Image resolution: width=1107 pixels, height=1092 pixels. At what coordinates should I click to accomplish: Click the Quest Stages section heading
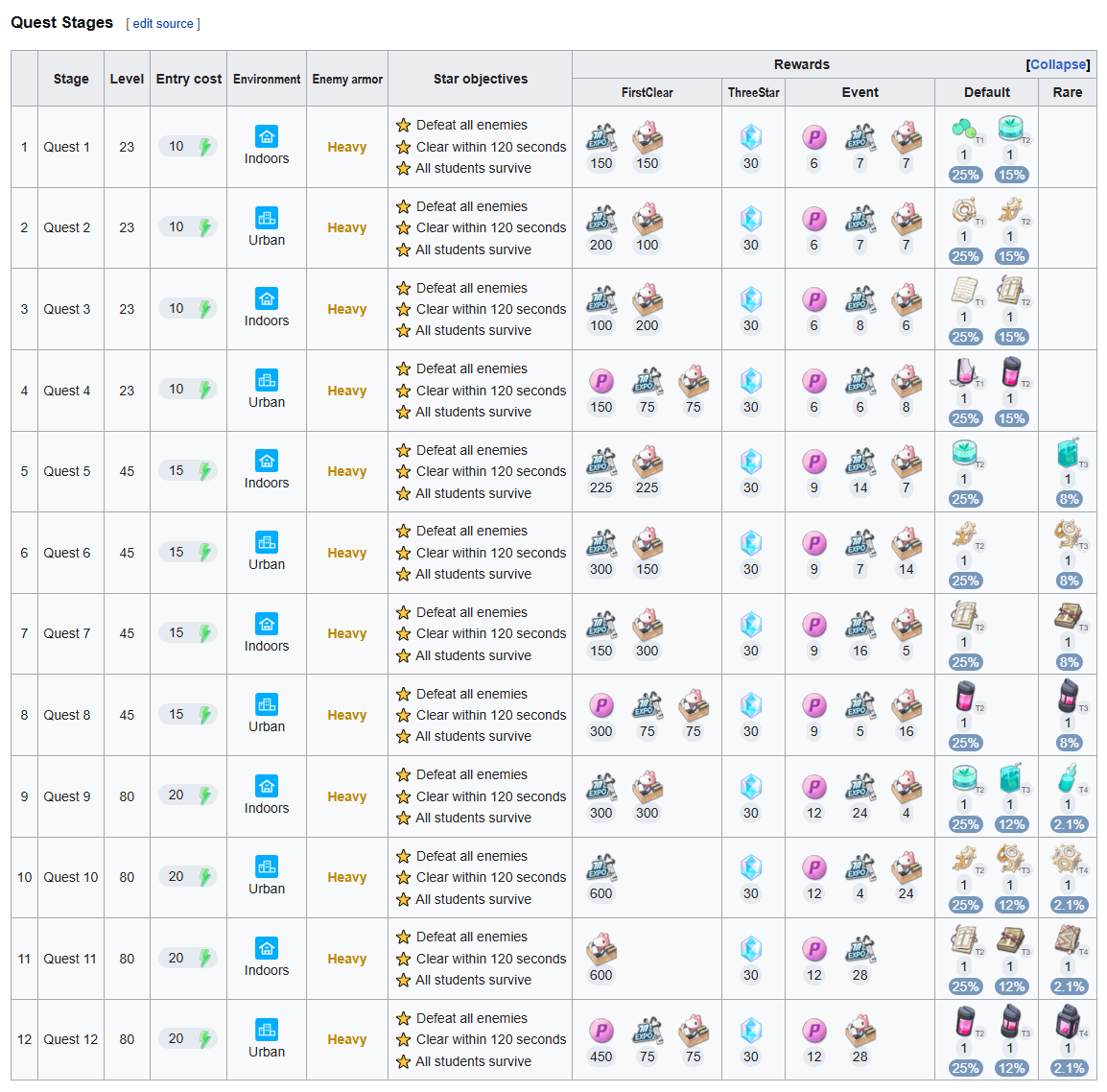click(62, 23)
